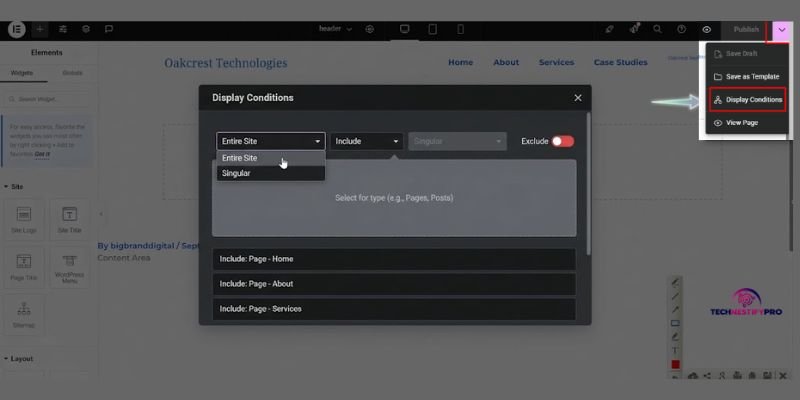The image size is (800, 400).
Task: Open Site Settings sliders icon
Action: click(63, 30)
